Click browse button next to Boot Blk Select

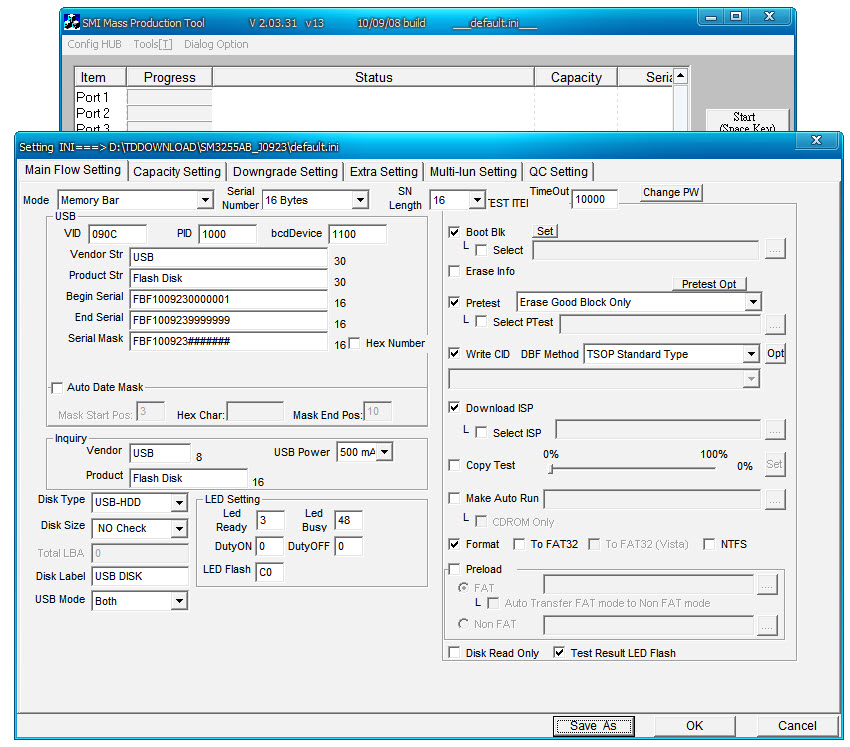775,250
